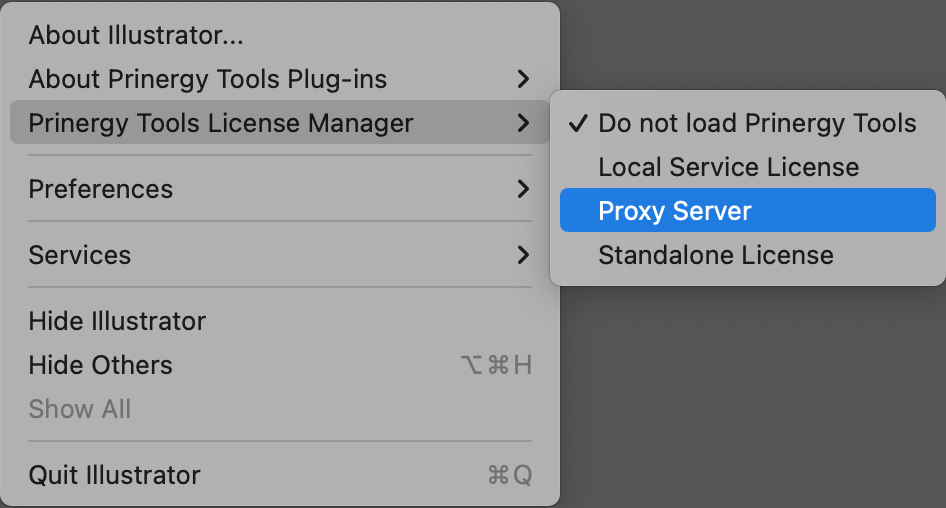This screenshot has height=508, width=946.
Task: Click checkmark beside Do not load Prinergy Tools
Action: click(577, 123)
